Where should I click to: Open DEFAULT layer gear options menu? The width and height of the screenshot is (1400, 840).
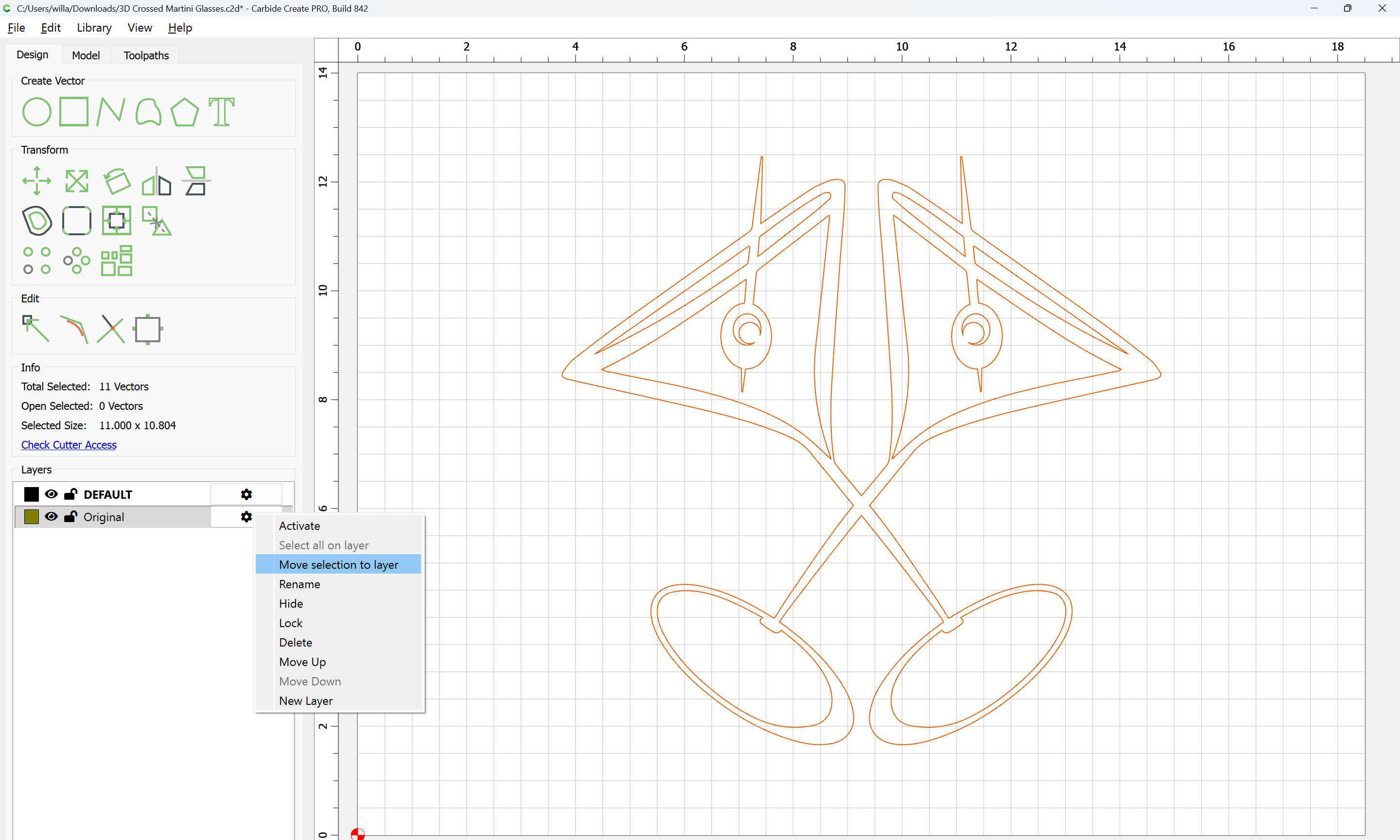pos(246,494)
